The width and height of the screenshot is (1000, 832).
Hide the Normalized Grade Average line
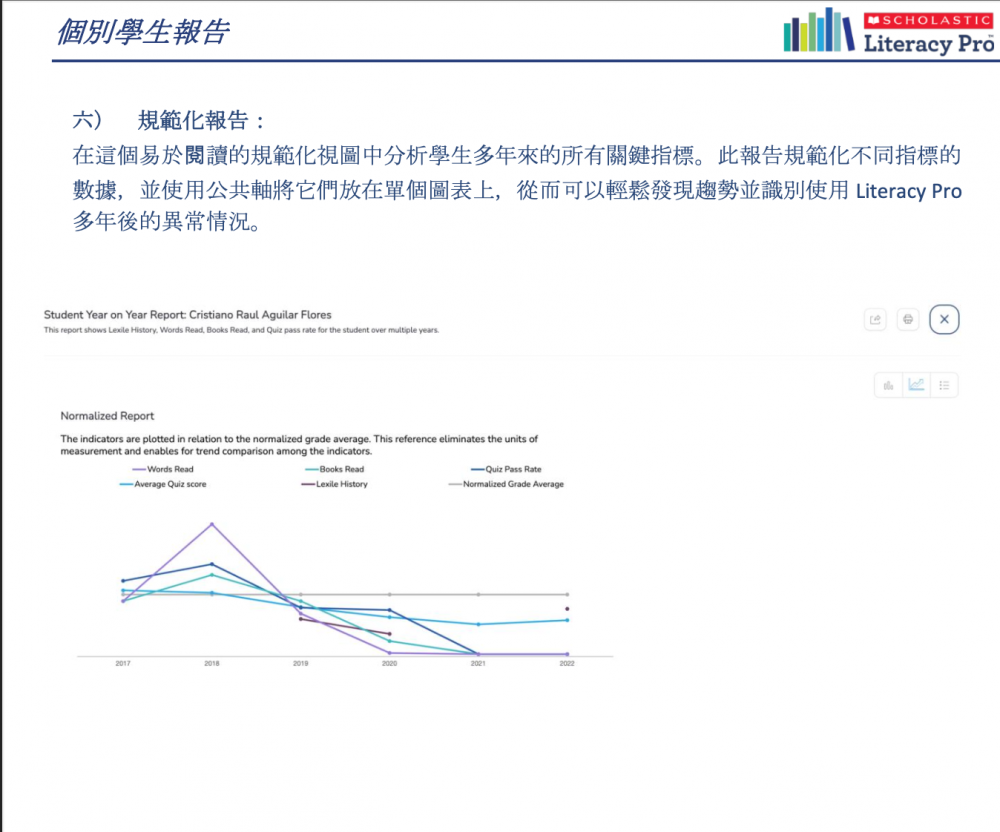click(512, 484)
